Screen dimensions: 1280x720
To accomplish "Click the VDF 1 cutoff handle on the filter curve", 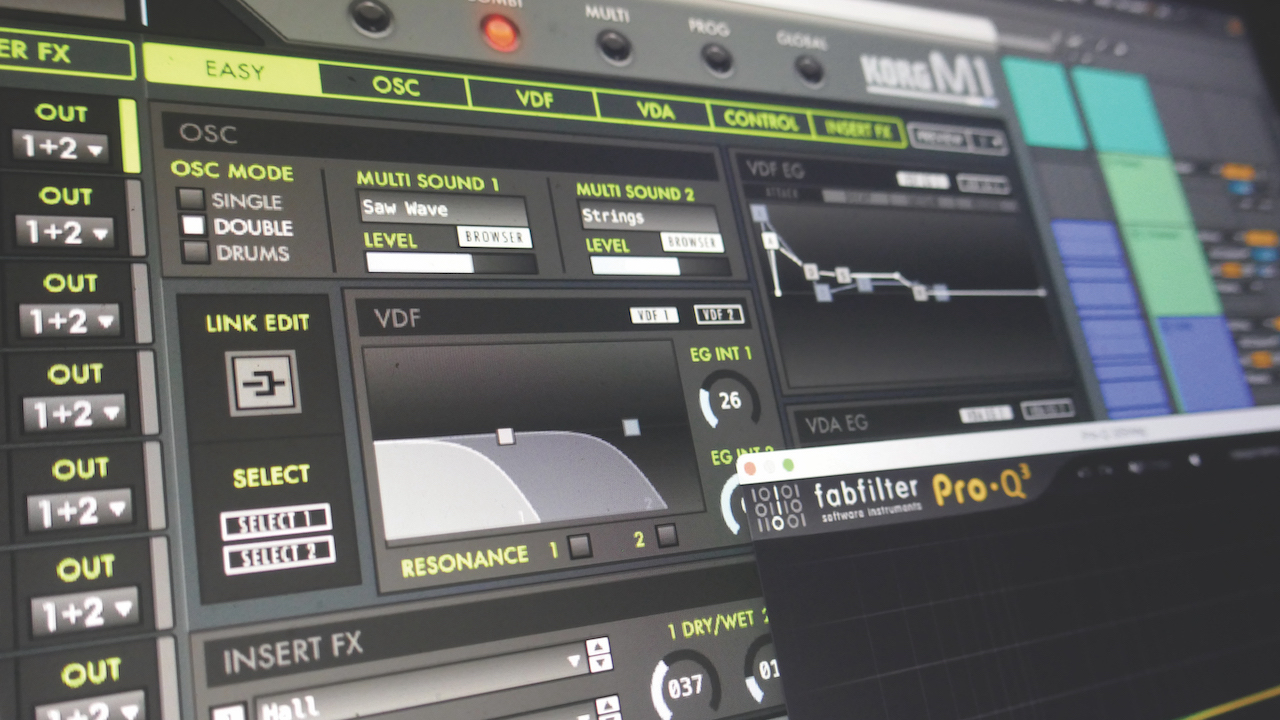I will 506,436.
